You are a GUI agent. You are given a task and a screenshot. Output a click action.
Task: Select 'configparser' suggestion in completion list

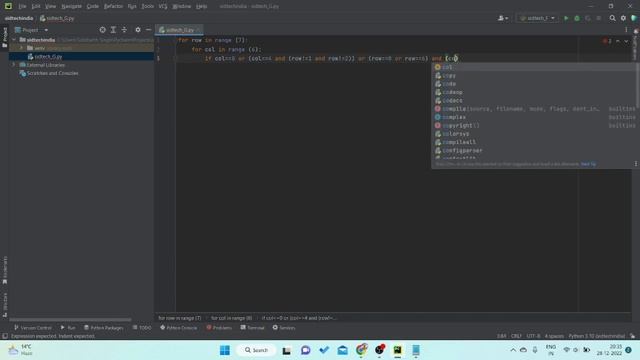tap(535, 150)
